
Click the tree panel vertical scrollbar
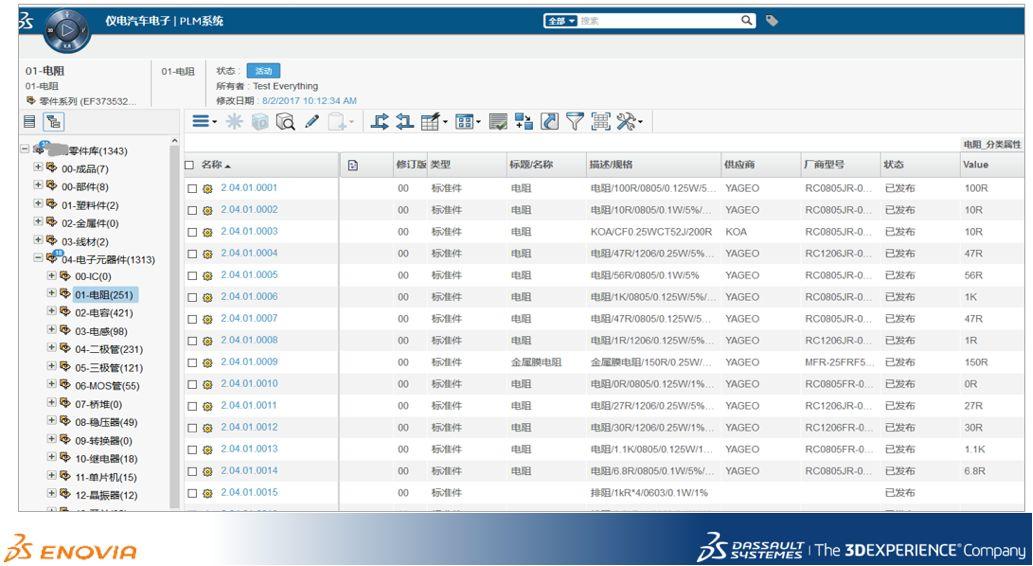coord(175,323)
